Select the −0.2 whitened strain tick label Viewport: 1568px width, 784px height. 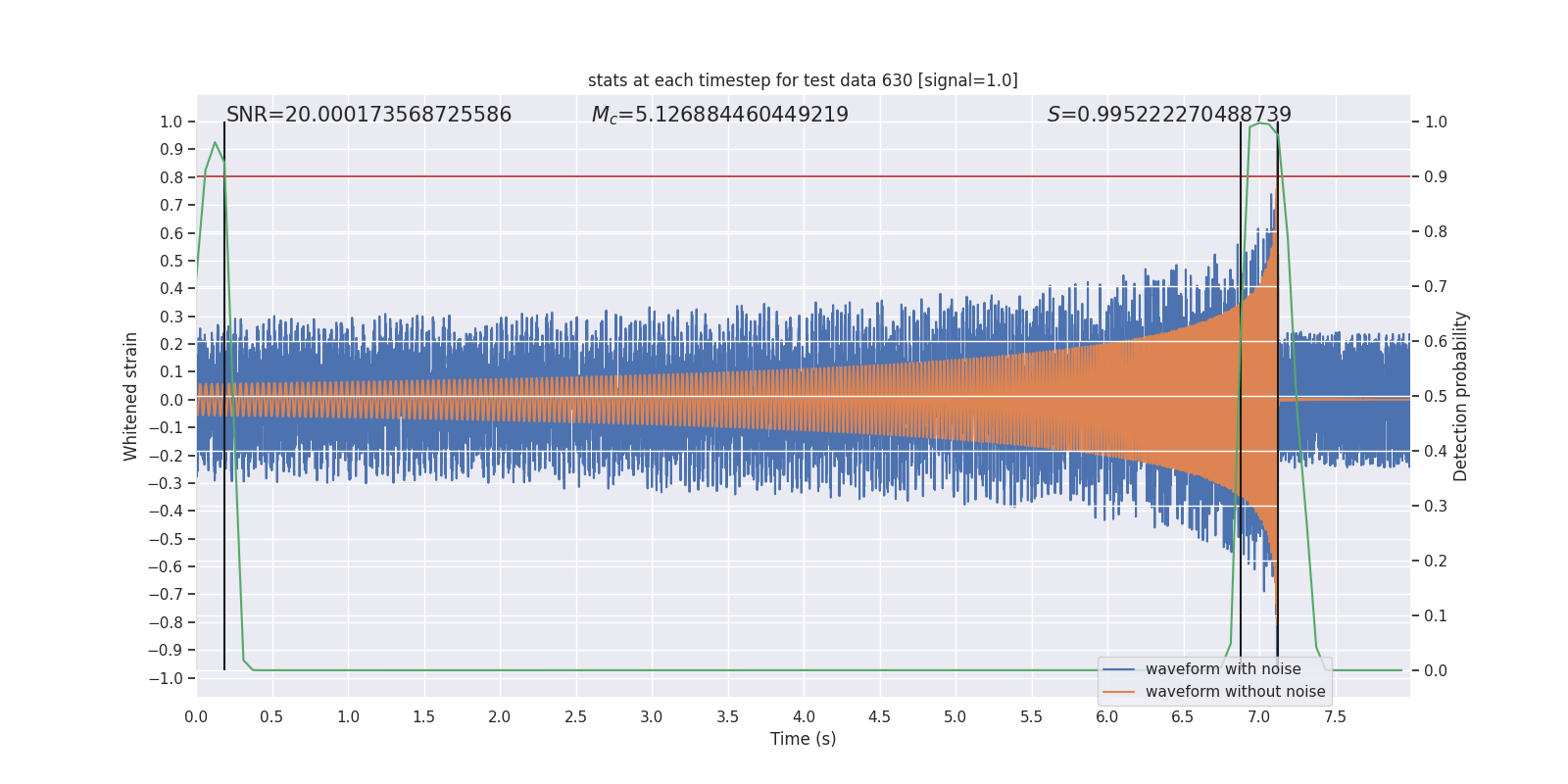(166, 456)
